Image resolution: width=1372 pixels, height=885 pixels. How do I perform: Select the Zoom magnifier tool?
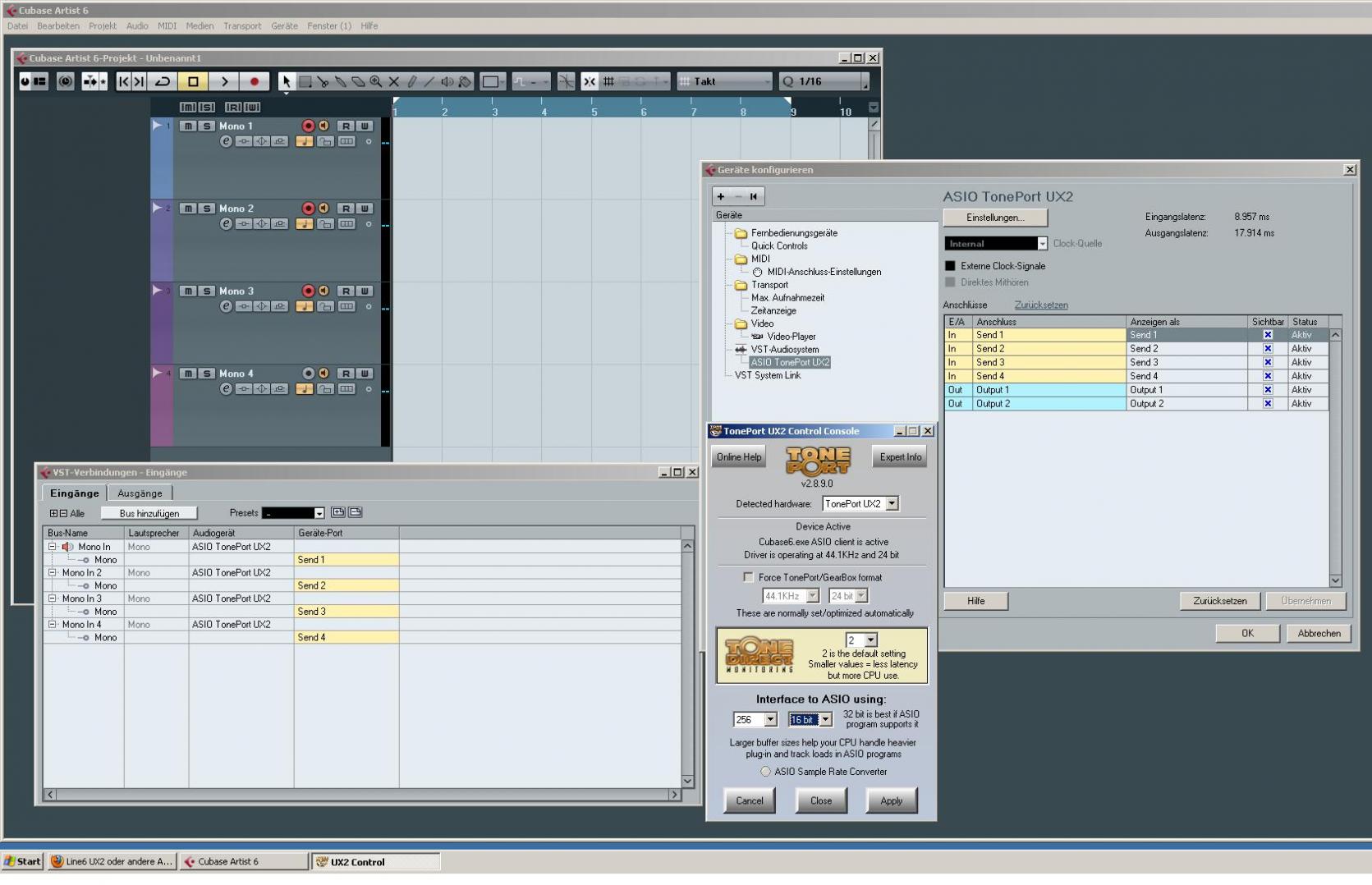click(x=376, y=81)
